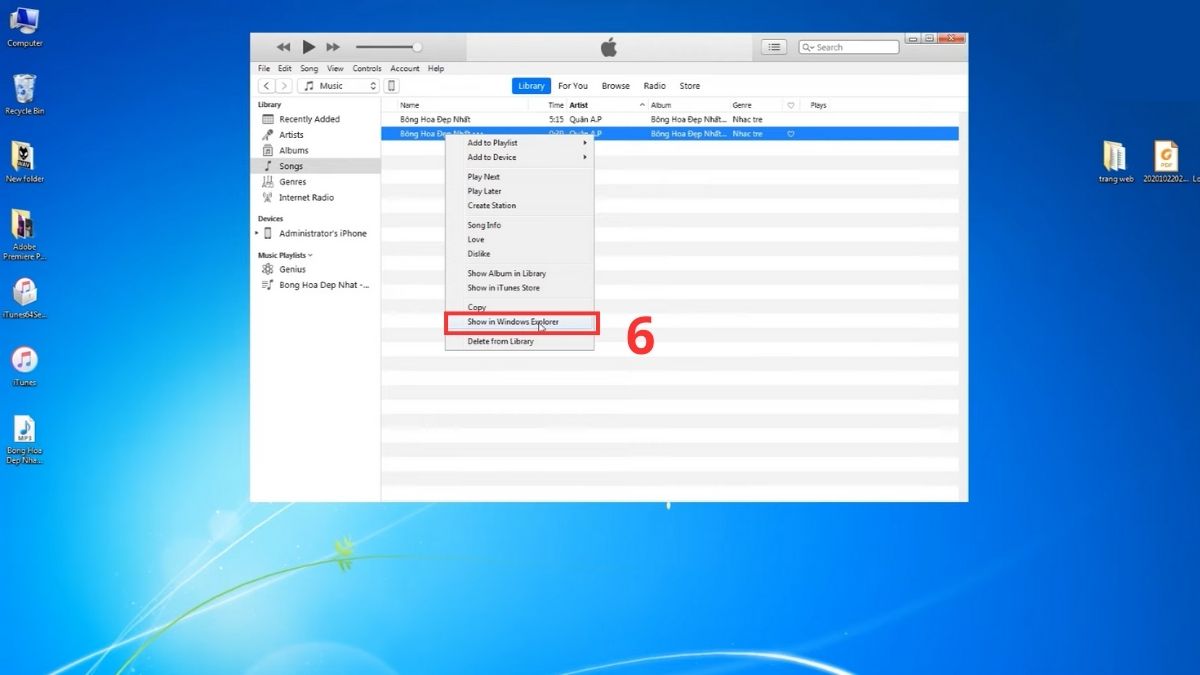Screen dimensions: 1200x675
Task: Open the Song menu
Action: click(x=310, y=69)
